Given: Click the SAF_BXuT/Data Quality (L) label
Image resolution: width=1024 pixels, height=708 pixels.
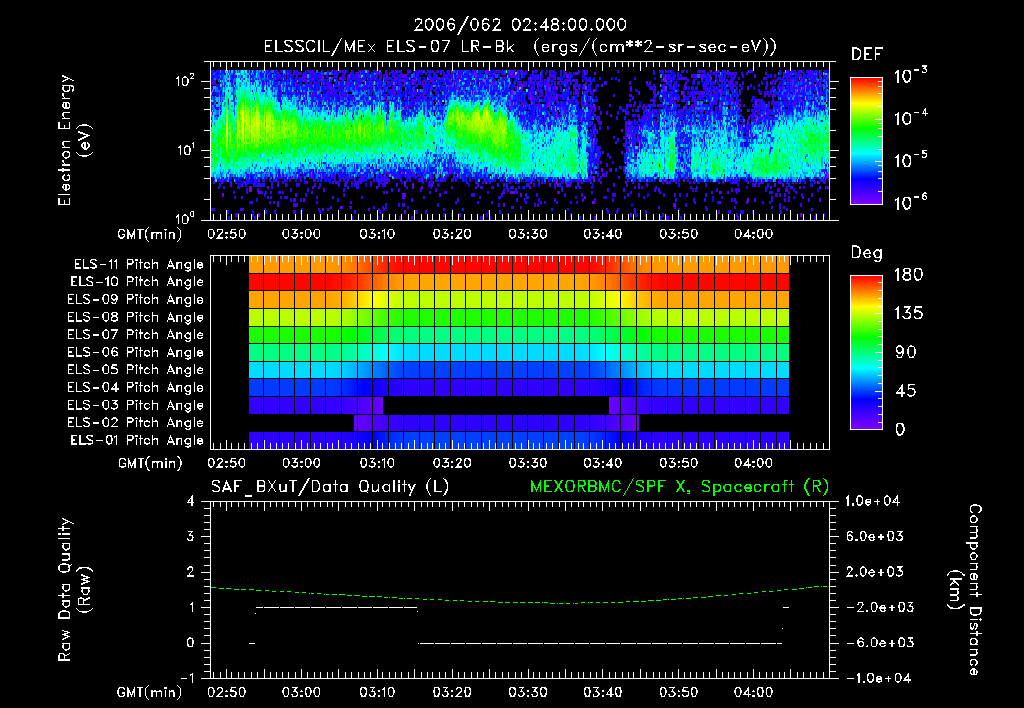Looking at the screenshot, I should [x=330, y=487].
